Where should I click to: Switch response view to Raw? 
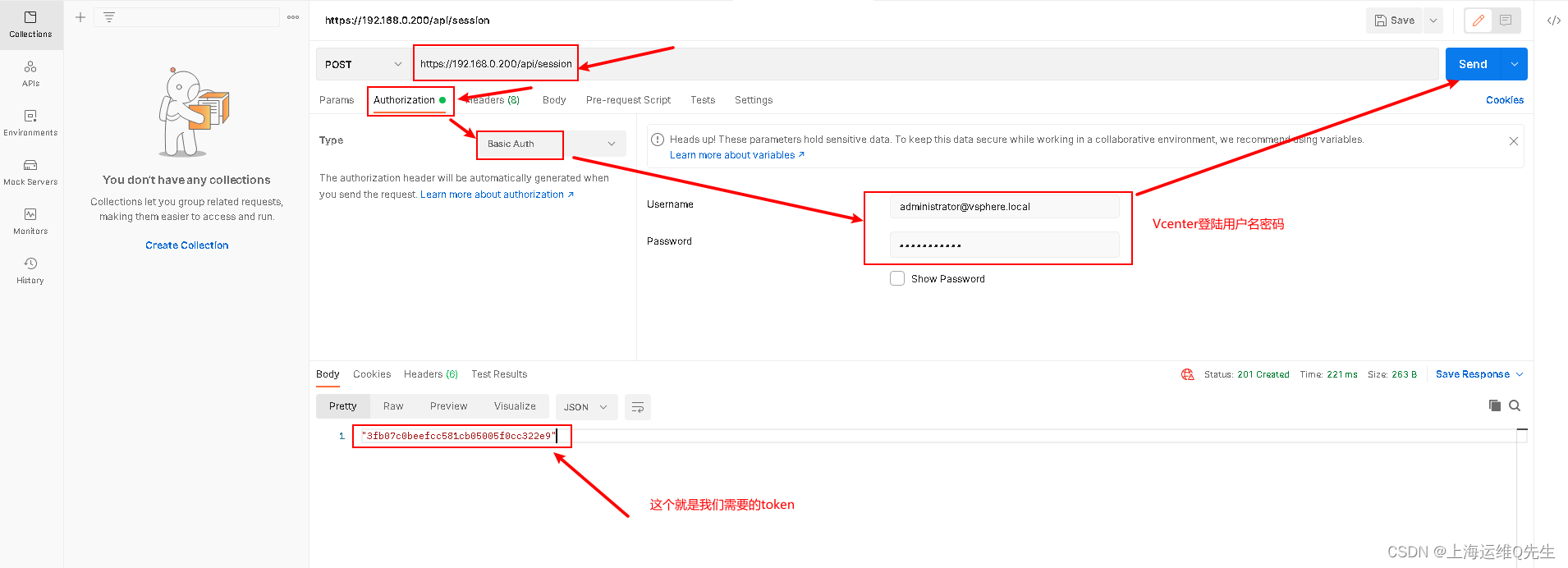393,406
